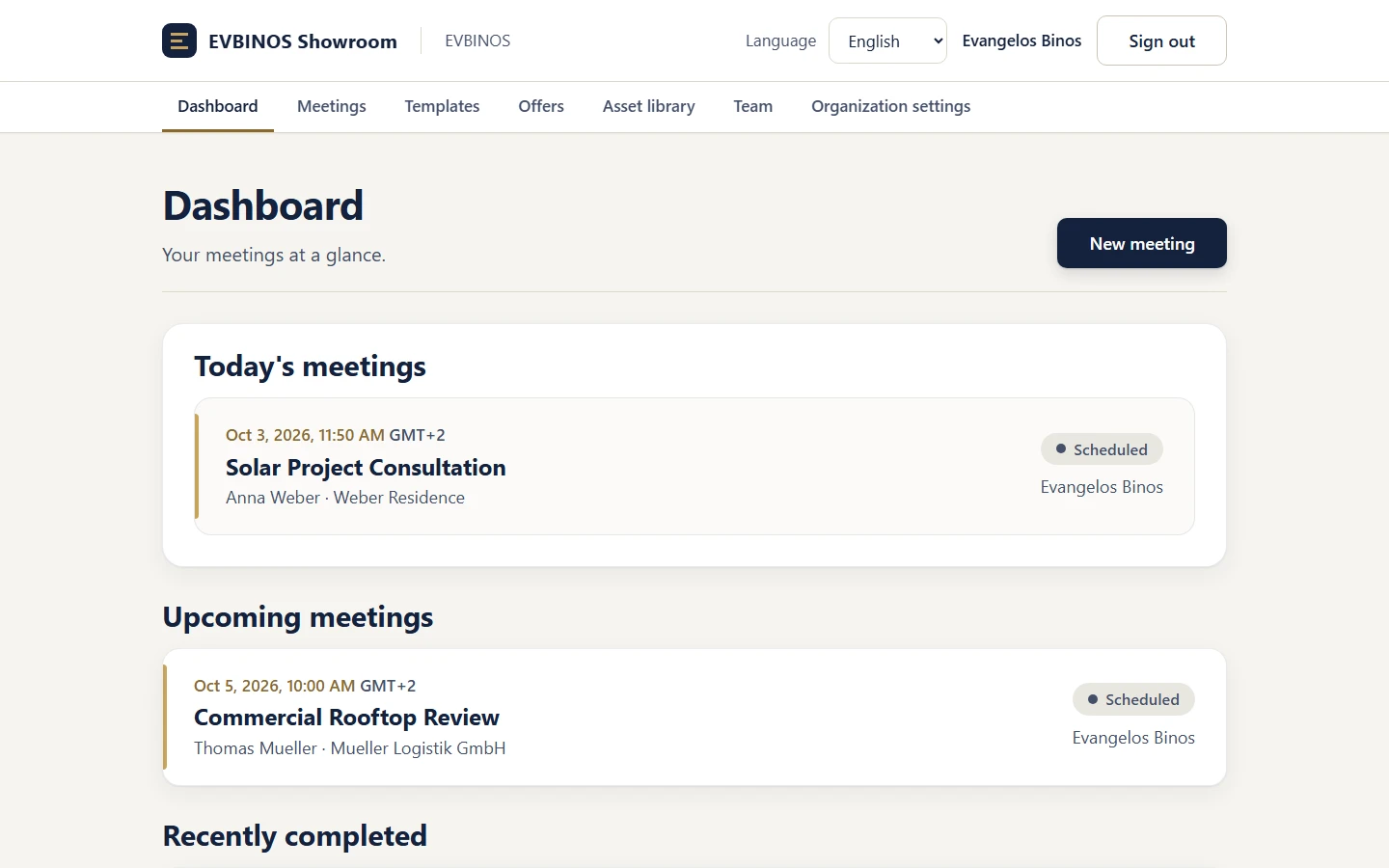Click the Recently completed heading
The image size is (1389, 868).
point(295,836)
